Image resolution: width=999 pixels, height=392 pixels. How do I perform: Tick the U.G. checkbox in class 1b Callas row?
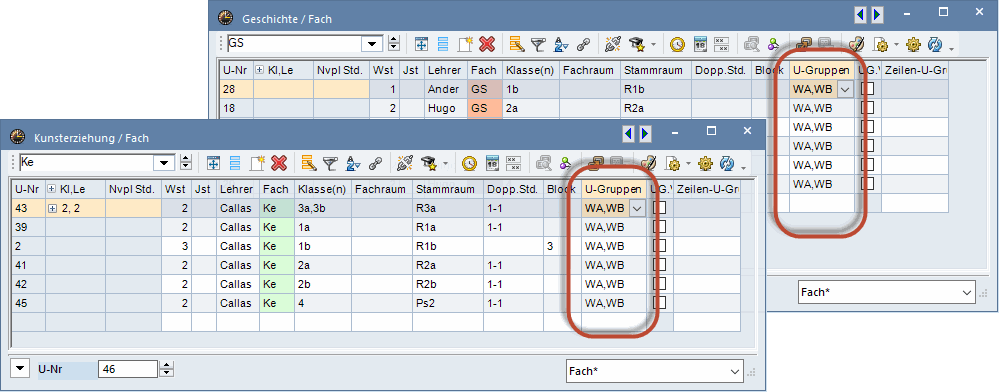pos(659,246)
